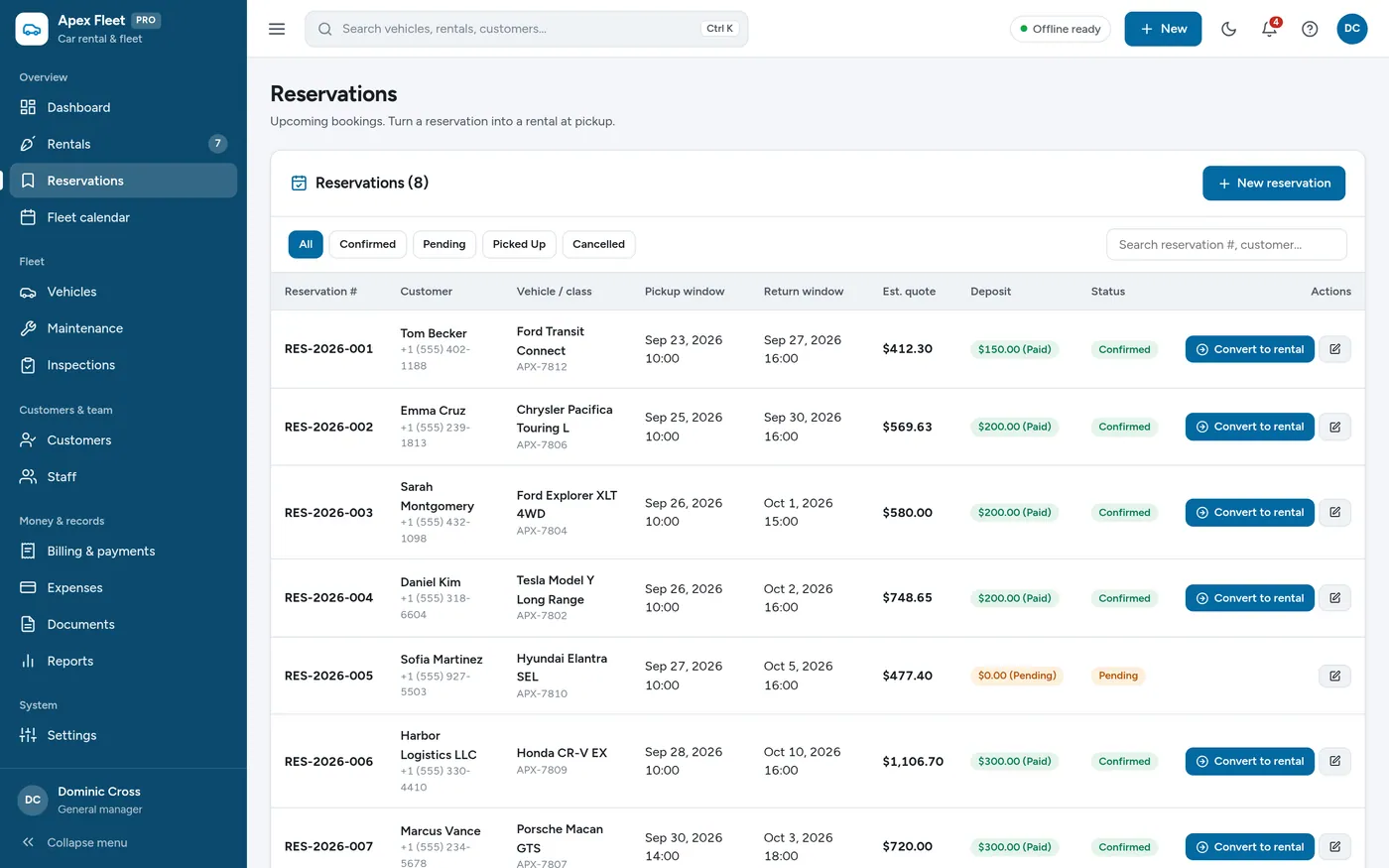This screenshot has width=1389, height=868.
Task: Show Cancelled reservations
Action: click(x=598, y=244)
